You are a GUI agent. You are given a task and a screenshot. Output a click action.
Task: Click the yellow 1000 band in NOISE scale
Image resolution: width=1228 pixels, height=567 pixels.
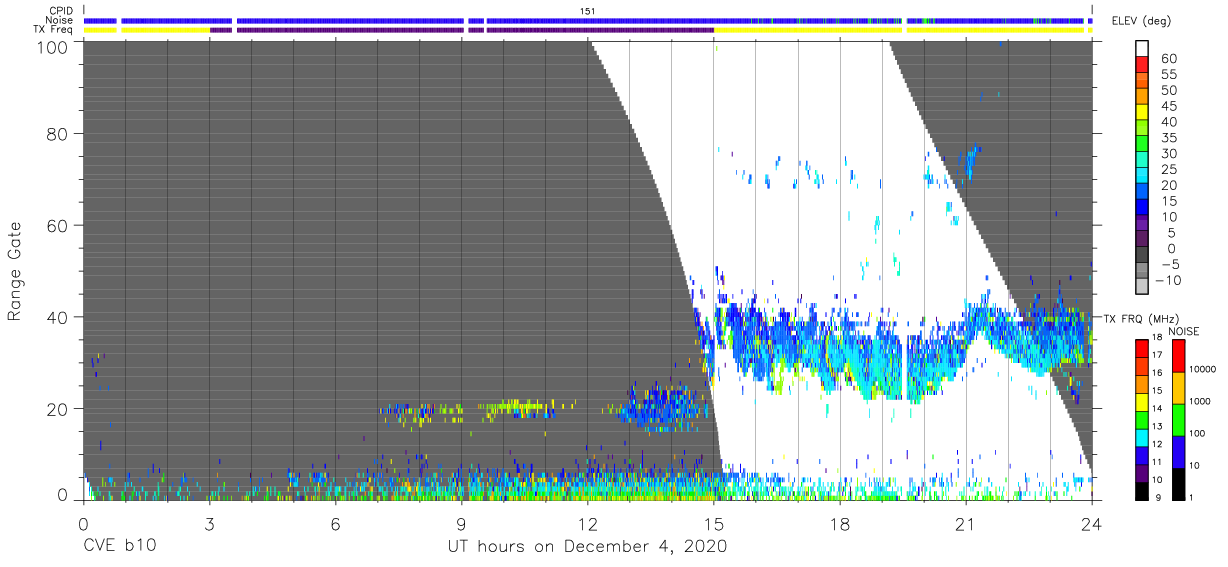1180,388
